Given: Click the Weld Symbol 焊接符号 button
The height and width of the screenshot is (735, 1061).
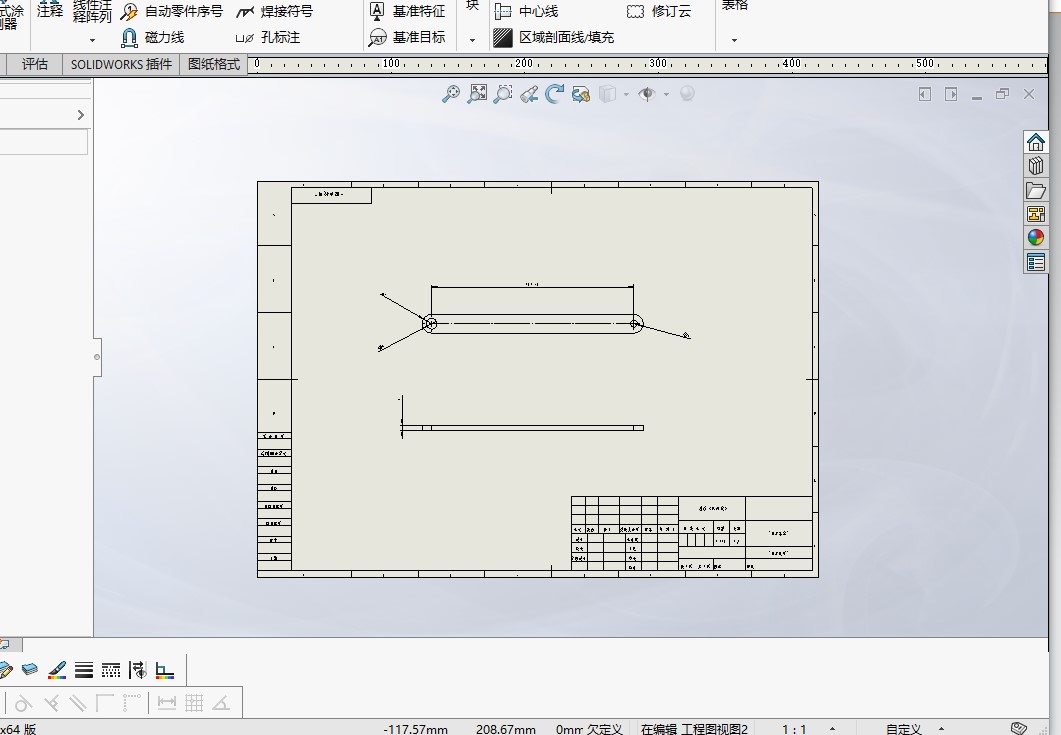Looking at the screenshot, I should pos(275,12).
